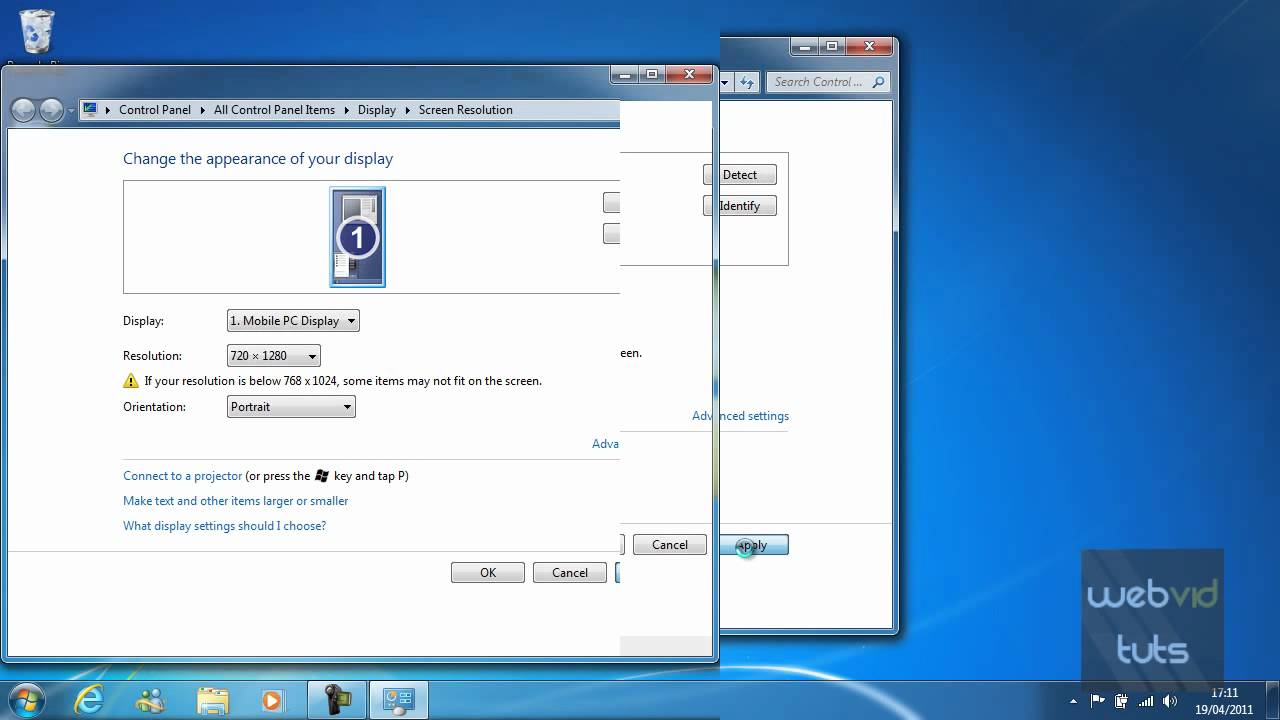This screenshot has height=720, width=1280.
Task: Click the monitor icon in the address bar
Action: pyautogui.click(x=91, y=110)
